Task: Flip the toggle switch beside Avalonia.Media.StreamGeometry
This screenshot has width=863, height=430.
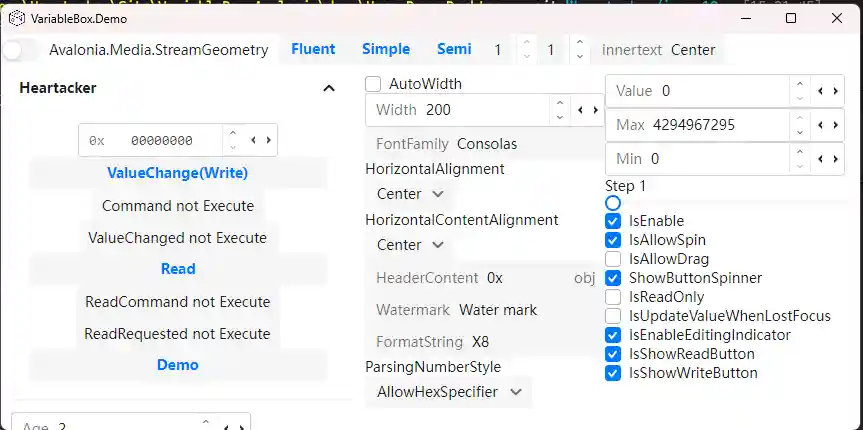Action: point(21,49)
